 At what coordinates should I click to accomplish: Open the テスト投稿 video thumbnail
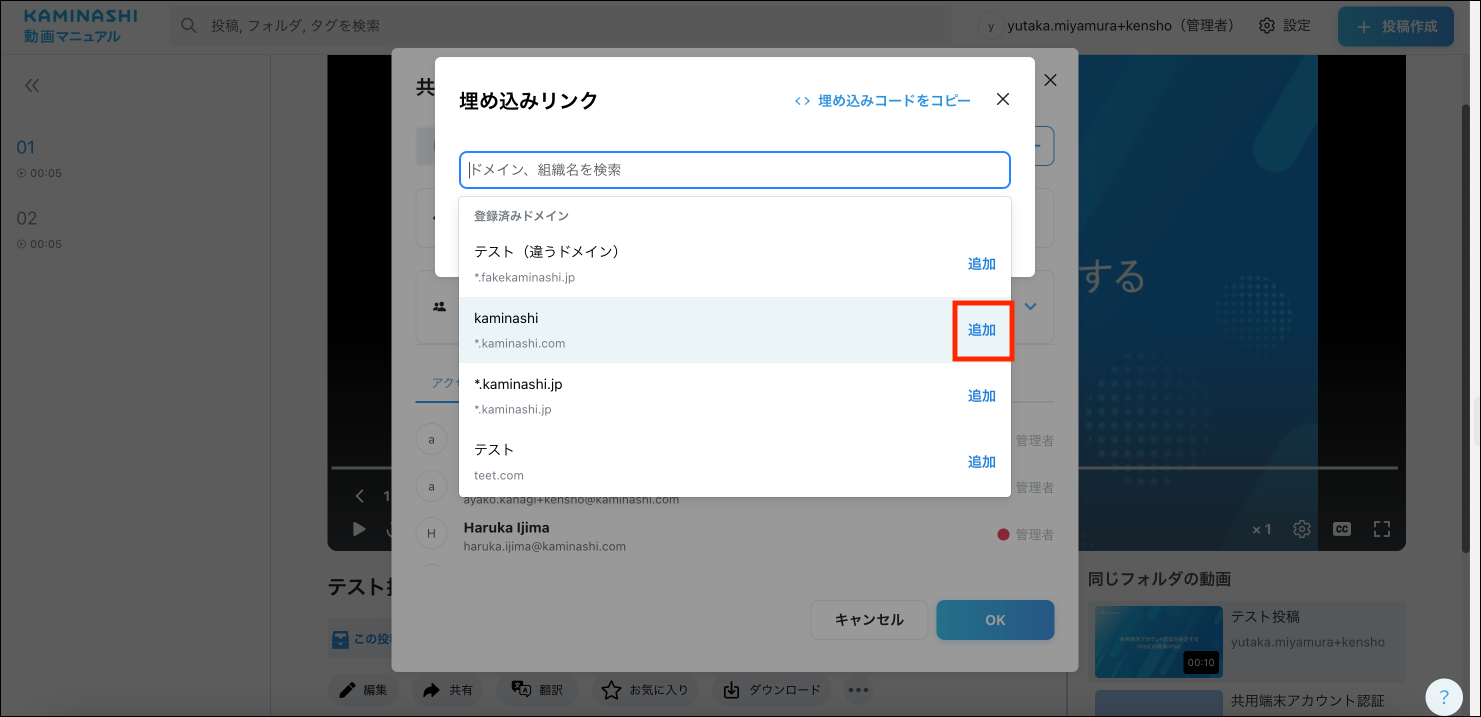[1159, 642]
